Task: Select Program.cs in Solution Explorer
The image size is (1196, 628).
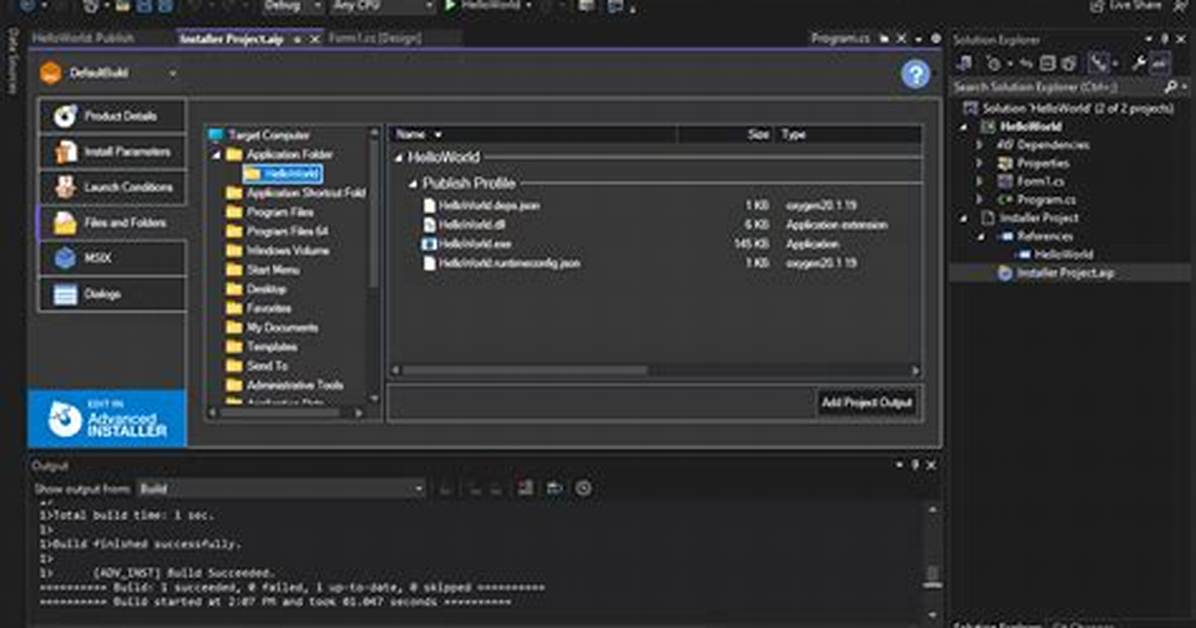Action: 1045,200
